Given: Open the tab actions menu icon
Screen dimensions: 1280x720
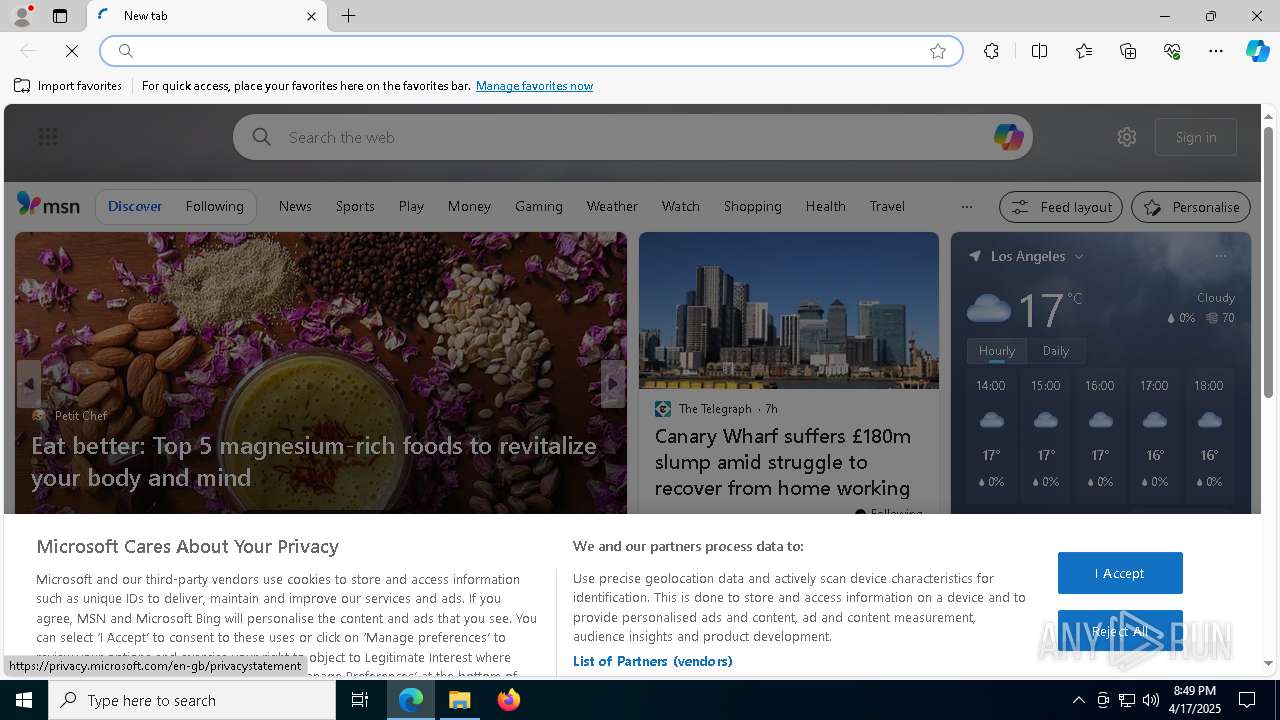Looking at the screenshot, I should [60, 16].
